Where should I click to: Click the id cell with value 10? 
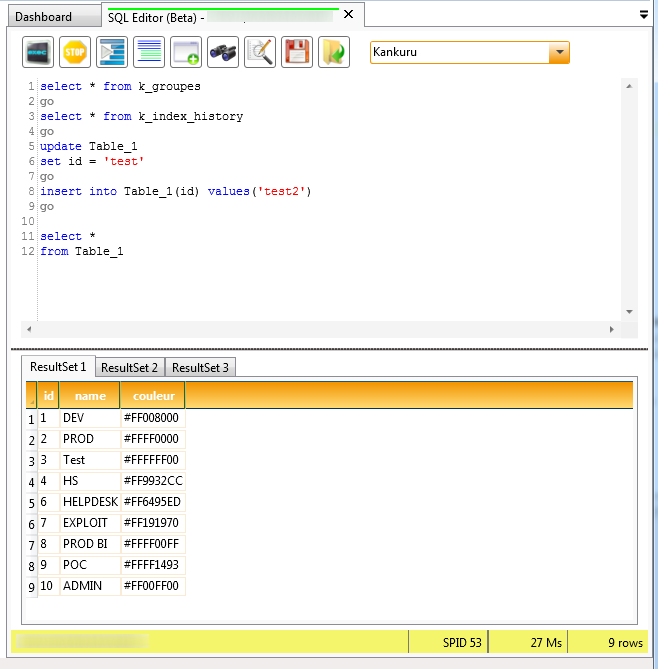49,586
